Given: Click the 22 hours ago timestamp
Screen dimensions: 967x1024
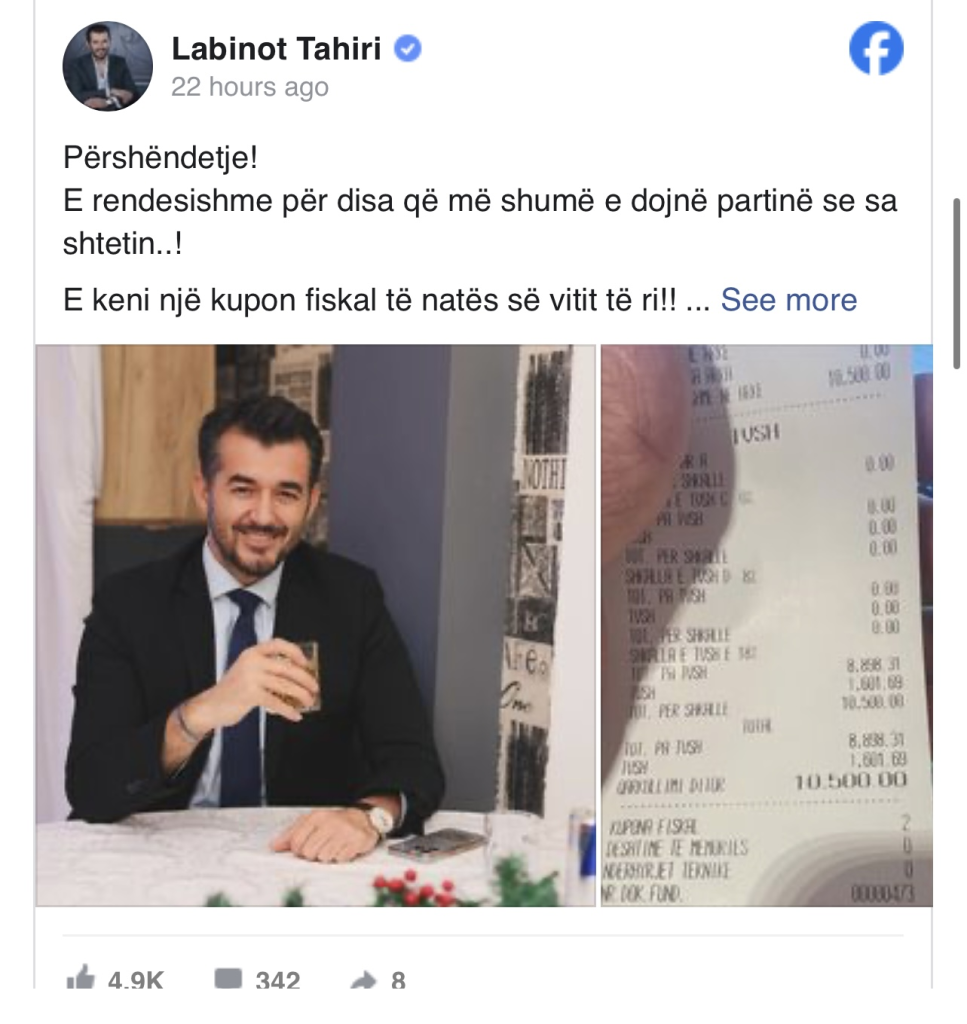Looking at the screenshot, I should pos(249,87).
